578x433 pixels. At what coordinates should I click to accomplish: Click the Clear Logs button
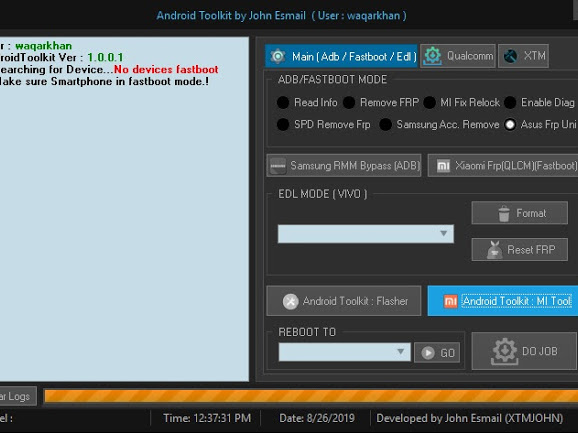coord(18,396)
